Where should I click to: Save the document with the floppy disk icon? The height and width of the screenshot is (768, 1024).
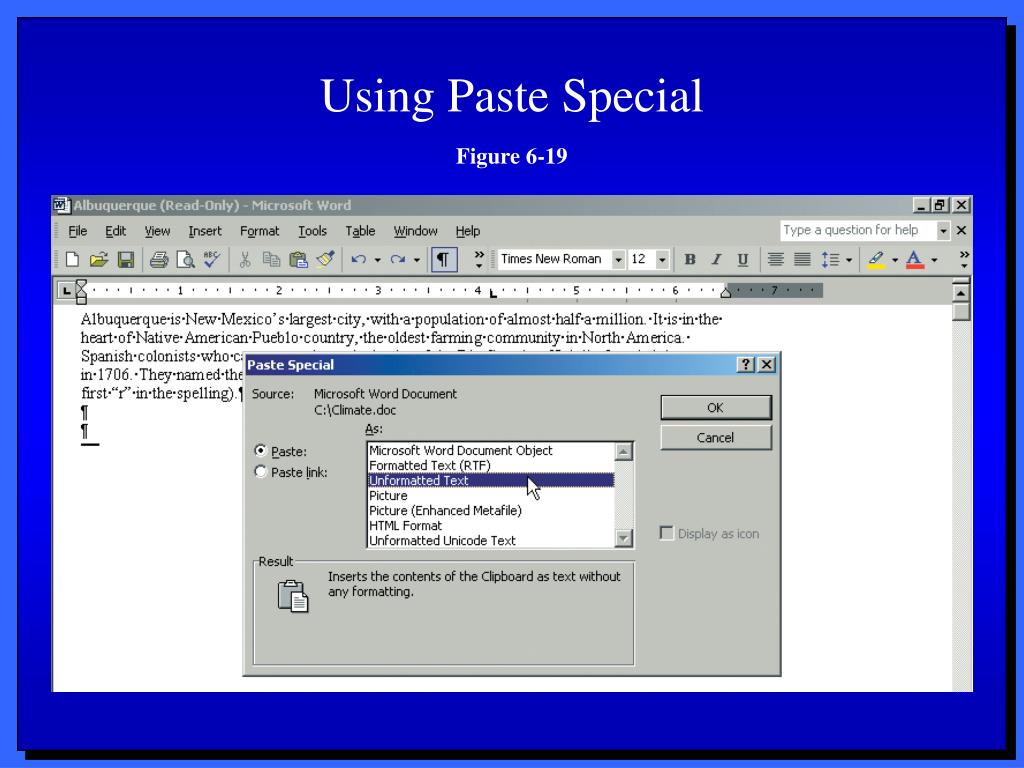tap(125, 260)
